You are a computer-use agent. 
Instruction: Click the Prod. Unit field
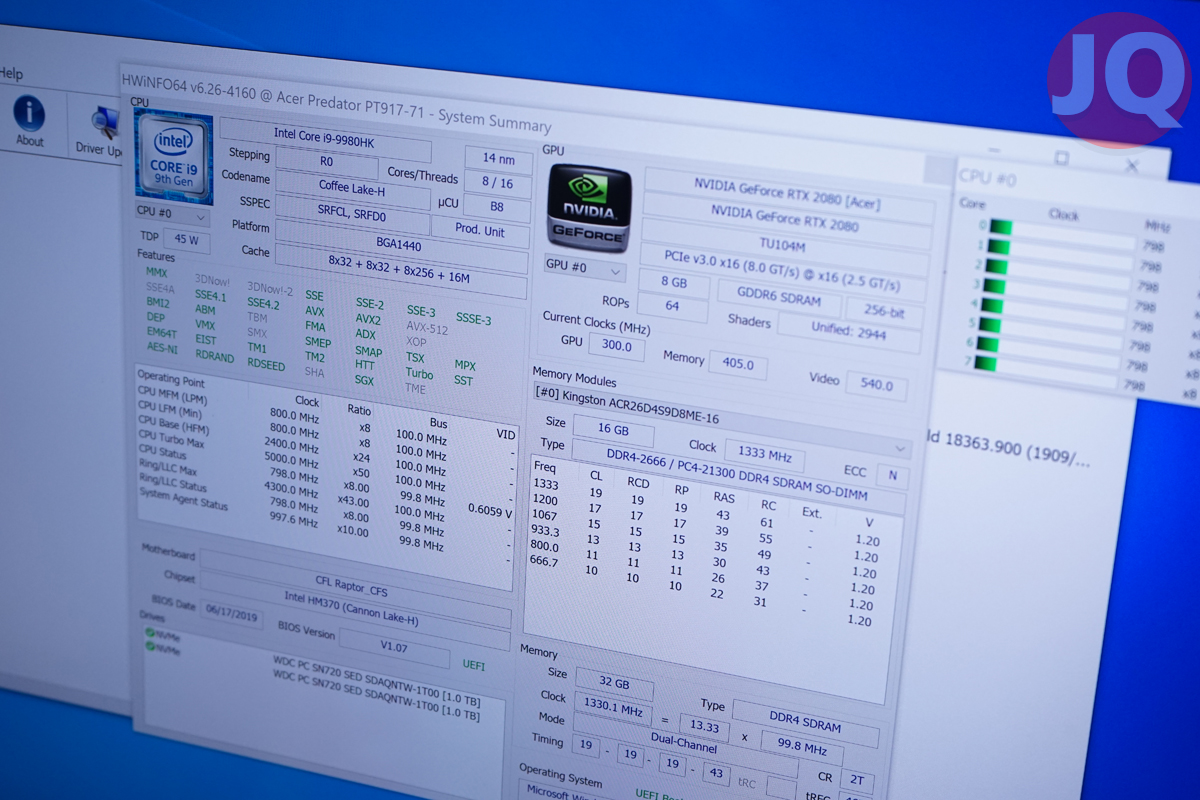pyautogui.click(x=480, y=232)
